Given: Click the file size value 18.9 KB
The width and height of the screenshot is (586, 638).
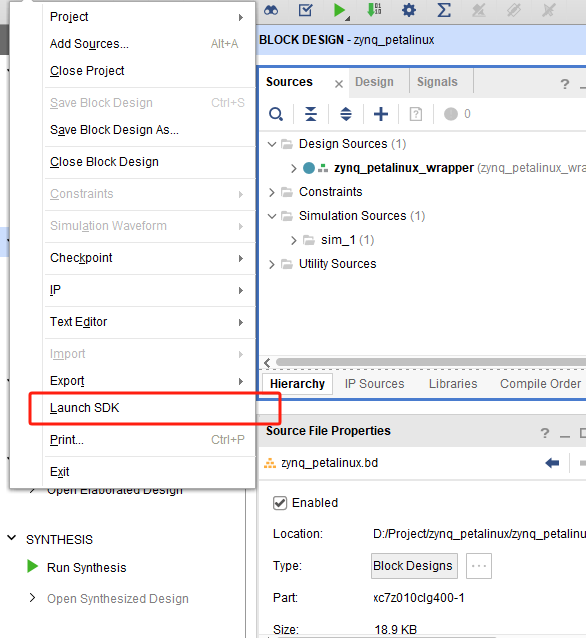Looking at the screenshot, I should (x=396, y=629).
